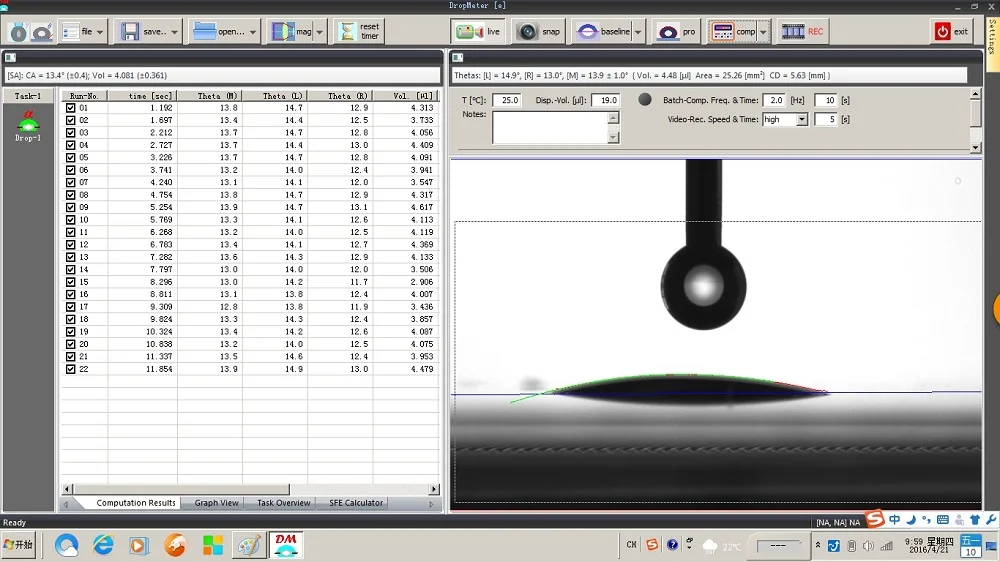1000x562 pixels.
Task: Toggle the checkbox for run 10
Action: click(x=70, y=220)
